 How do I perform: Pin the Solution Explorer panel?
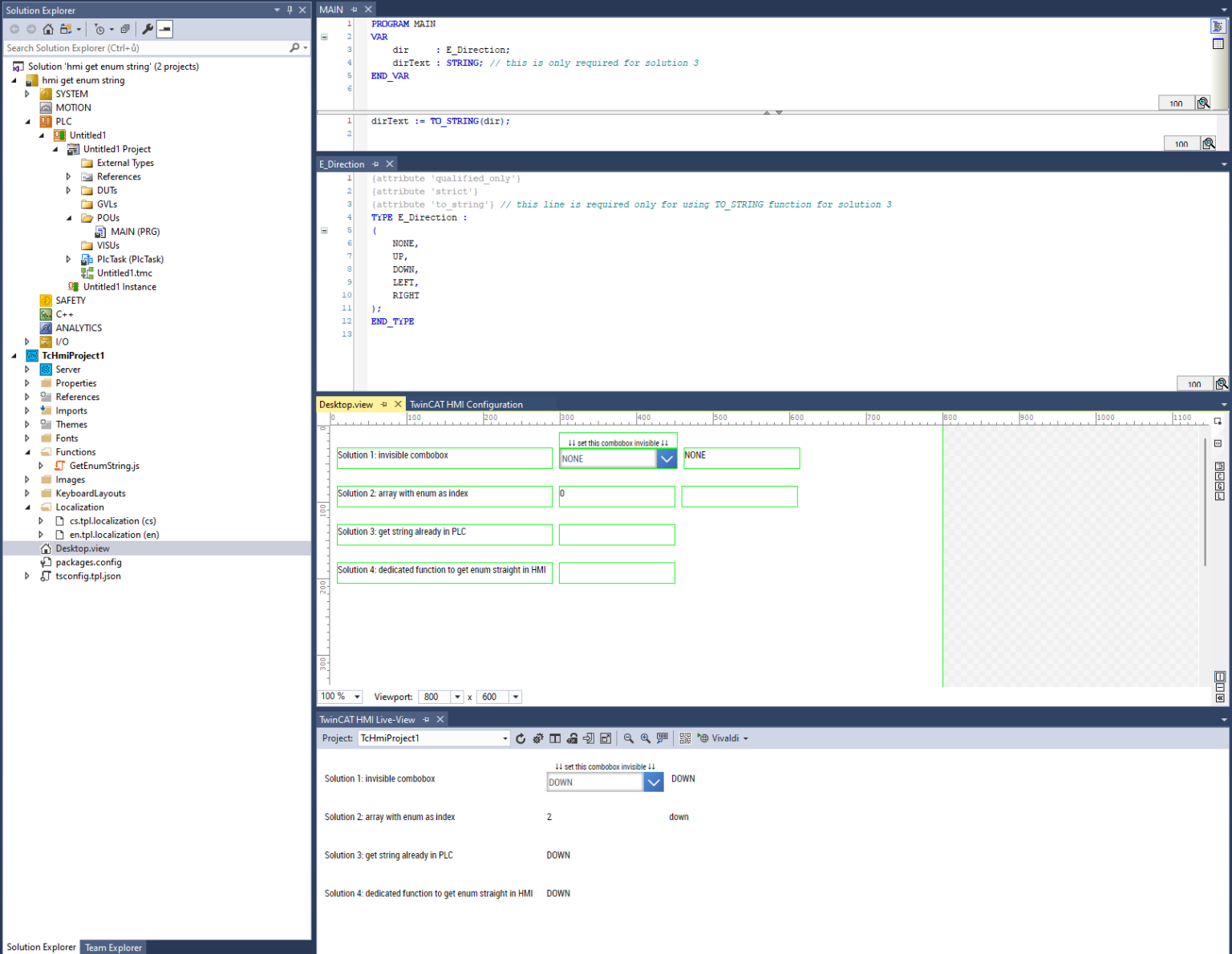click(290, 10)
